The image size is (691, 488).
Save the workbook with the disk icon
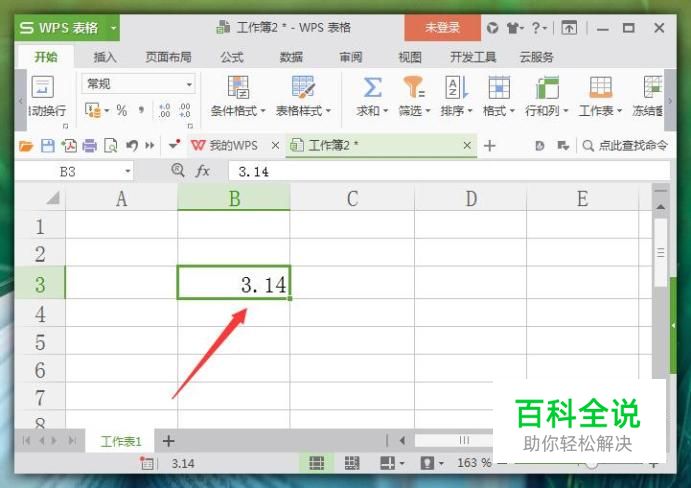pyautogui.click(x=48, y=145)
